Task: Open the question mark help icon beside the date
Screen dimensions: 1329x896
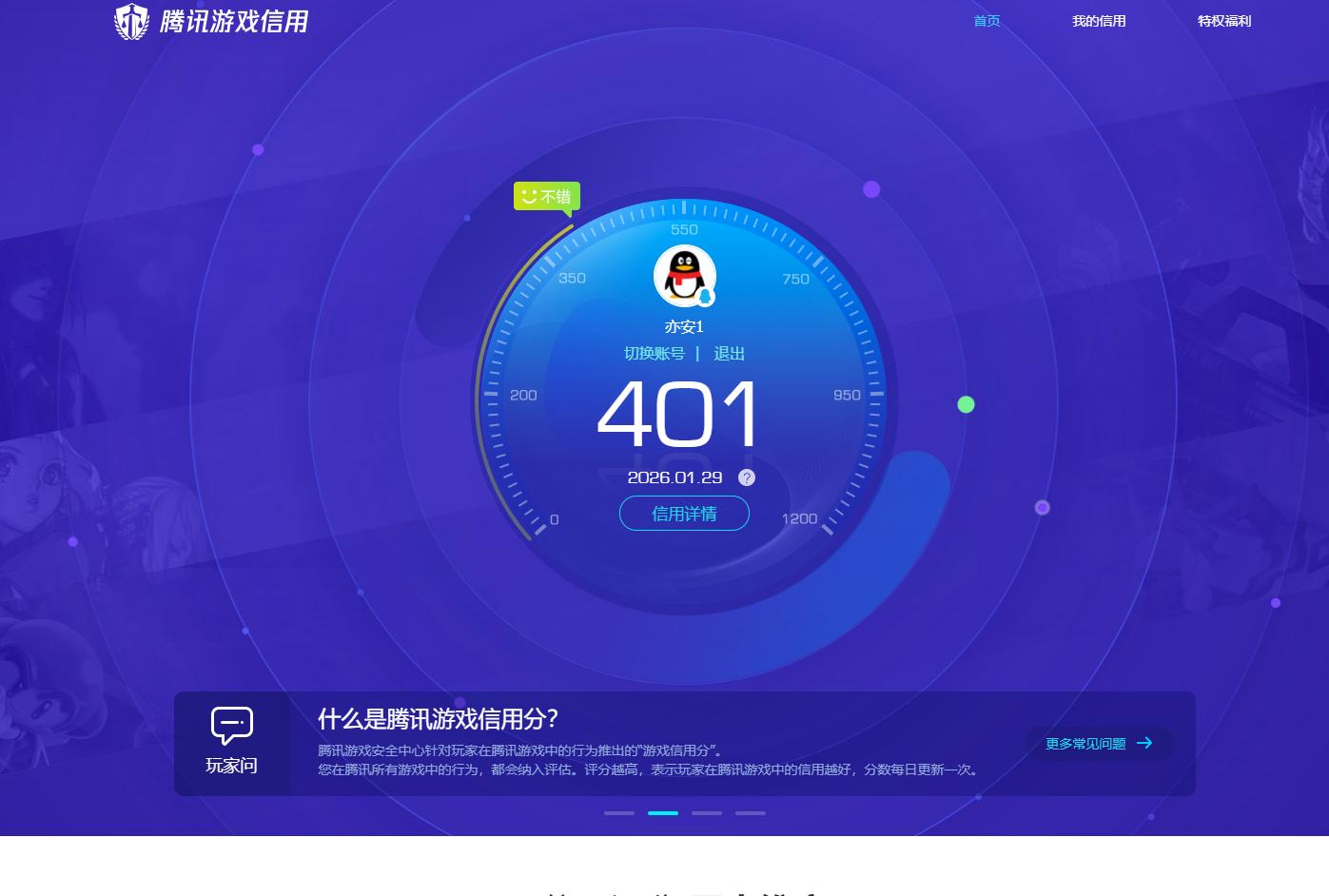Action: coord(747,477)
